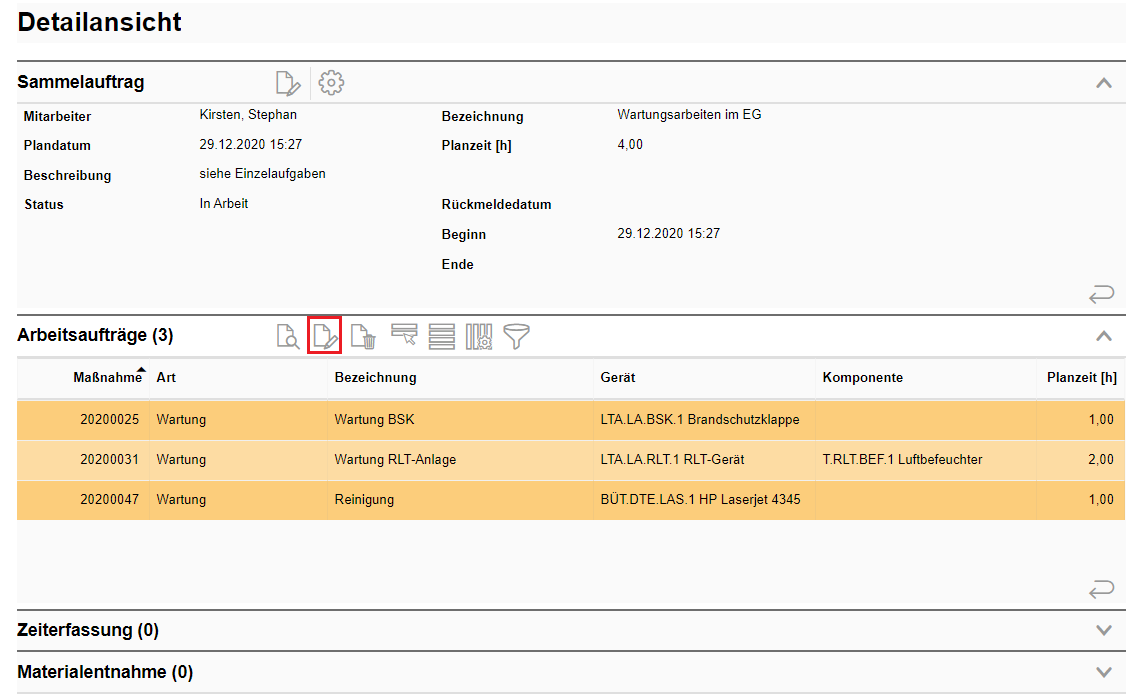1143x699 pixels.
Task: Click the return arrow below work orders table
Action: pyautogui.click(x=1101, y=590)
